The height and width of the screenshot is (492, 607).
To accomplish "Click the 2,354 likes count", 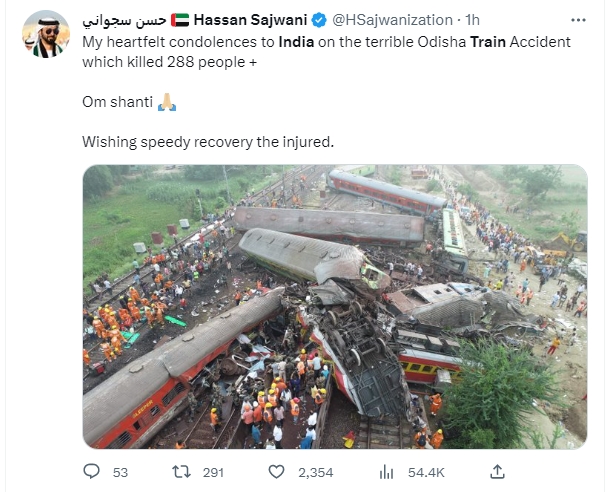I will point(316,472).
